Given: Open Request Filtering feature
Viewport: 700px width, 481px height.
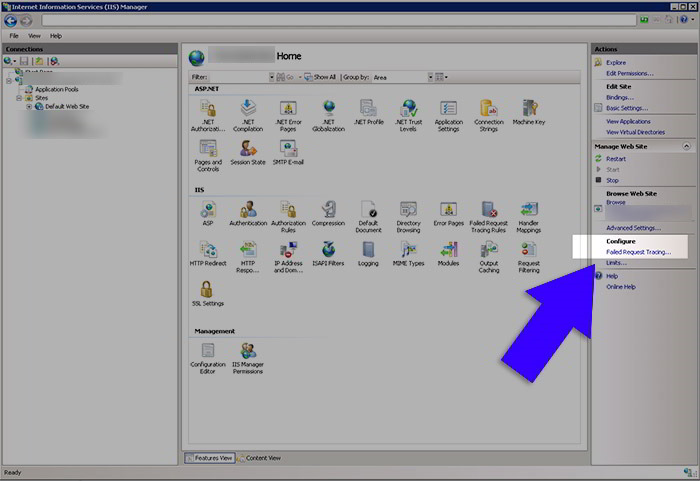Looking at the screenshot, I should 529,256.
